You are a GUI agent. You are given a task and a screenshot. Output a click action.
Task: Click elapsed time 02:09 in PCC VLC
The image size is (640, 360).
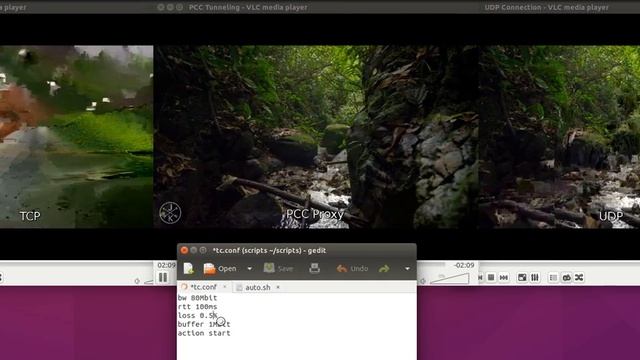click(x=167, y=265)
